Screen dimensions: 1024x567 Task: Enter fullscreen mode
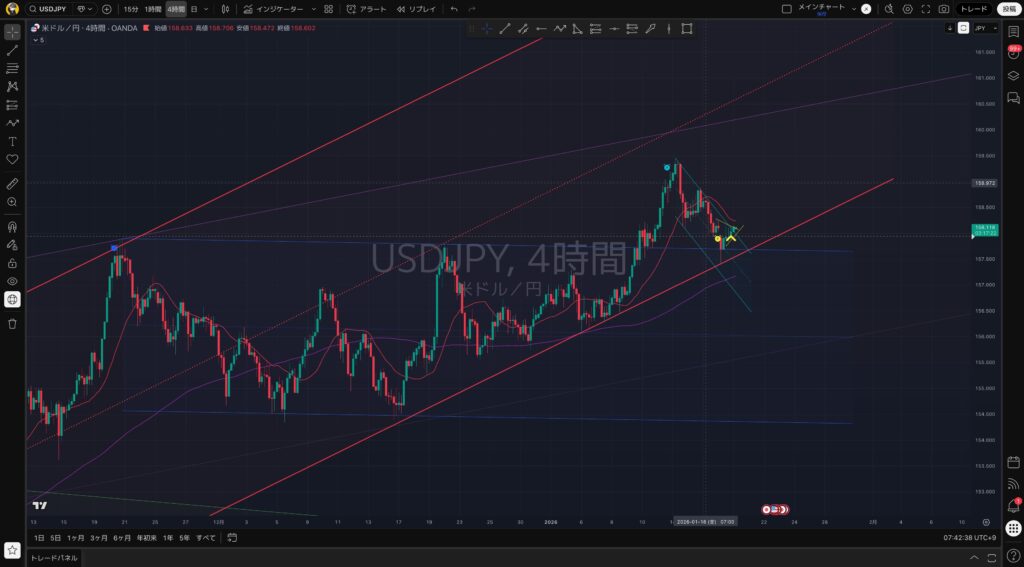click(925, 9)
